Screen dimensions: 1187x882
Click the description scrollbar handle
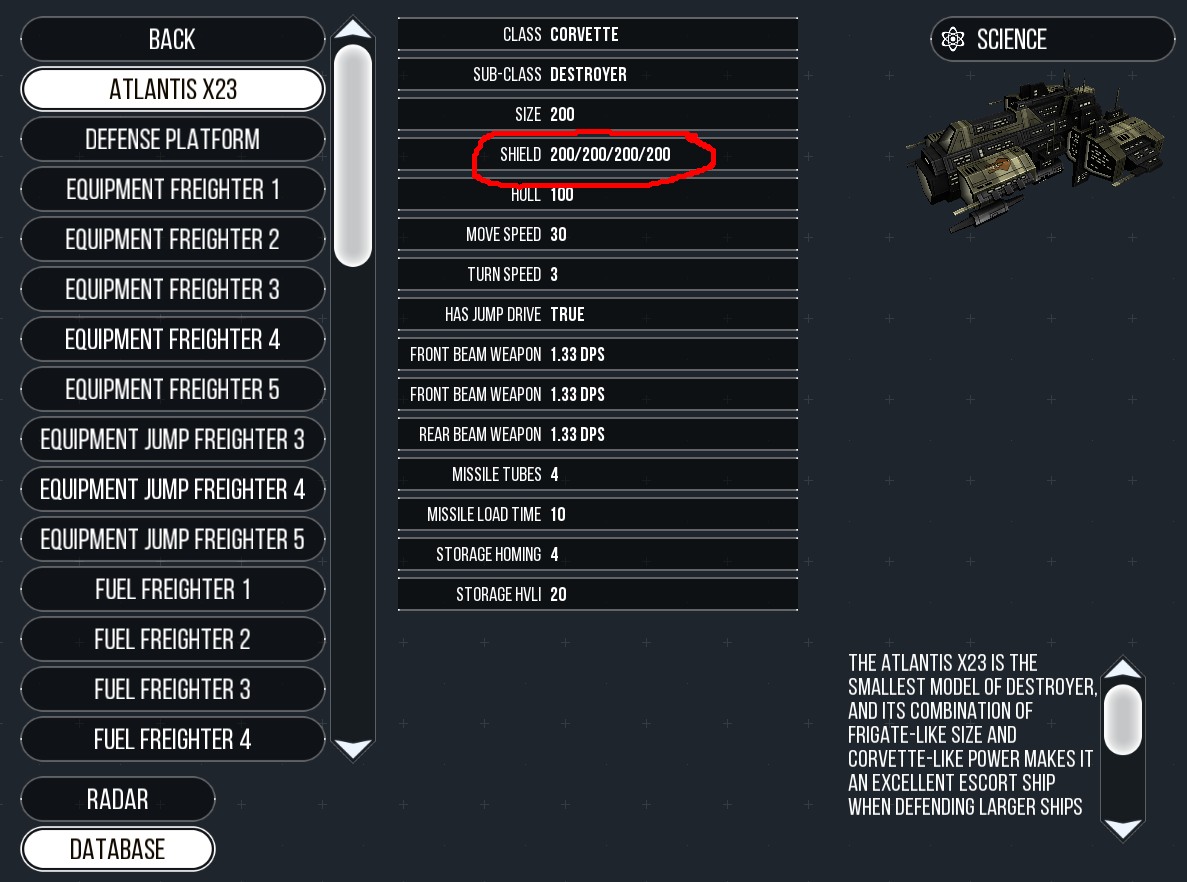click(x=1123, y=719)
